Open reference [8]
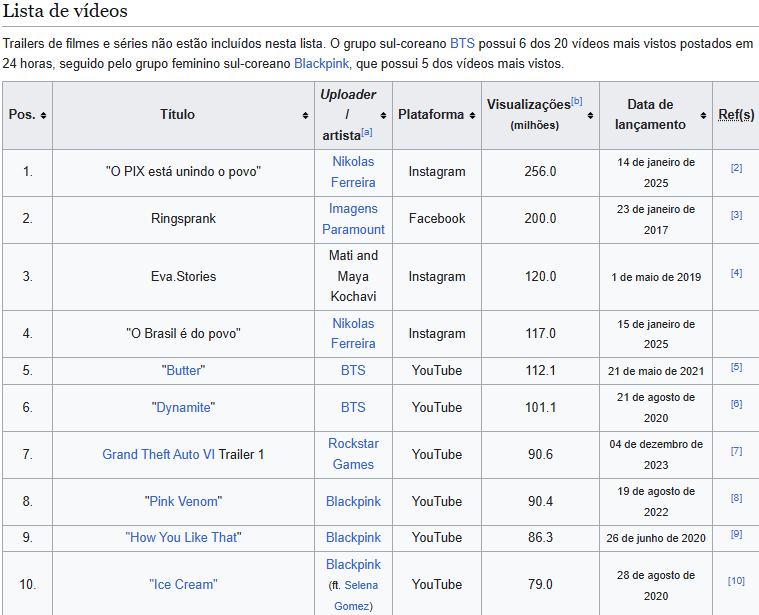Image resolution: width=759 pixels, height=615 pixels. pos(736,498)
